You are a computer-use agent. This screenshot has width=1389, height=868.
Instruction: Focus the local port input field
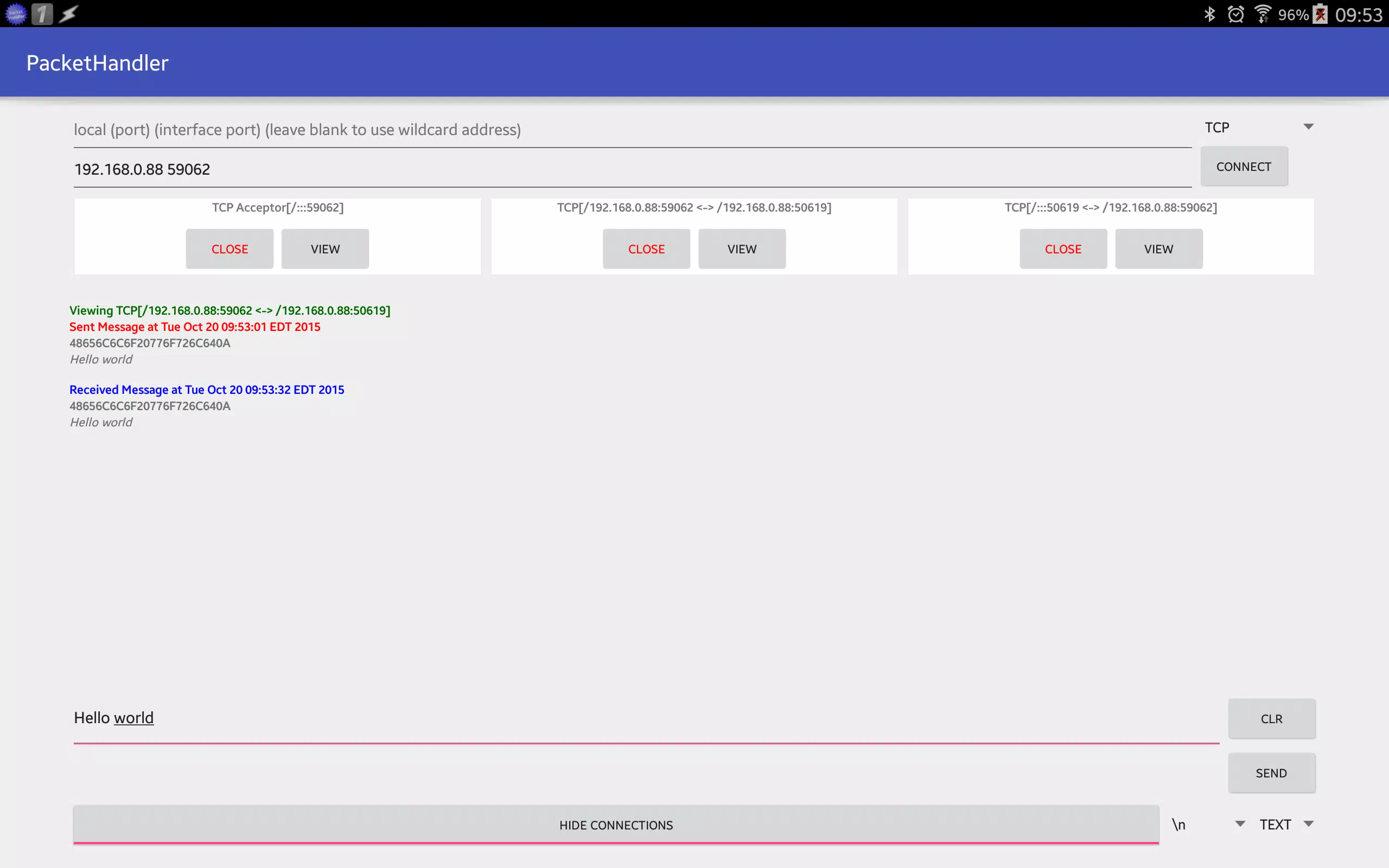click(633, 130)
